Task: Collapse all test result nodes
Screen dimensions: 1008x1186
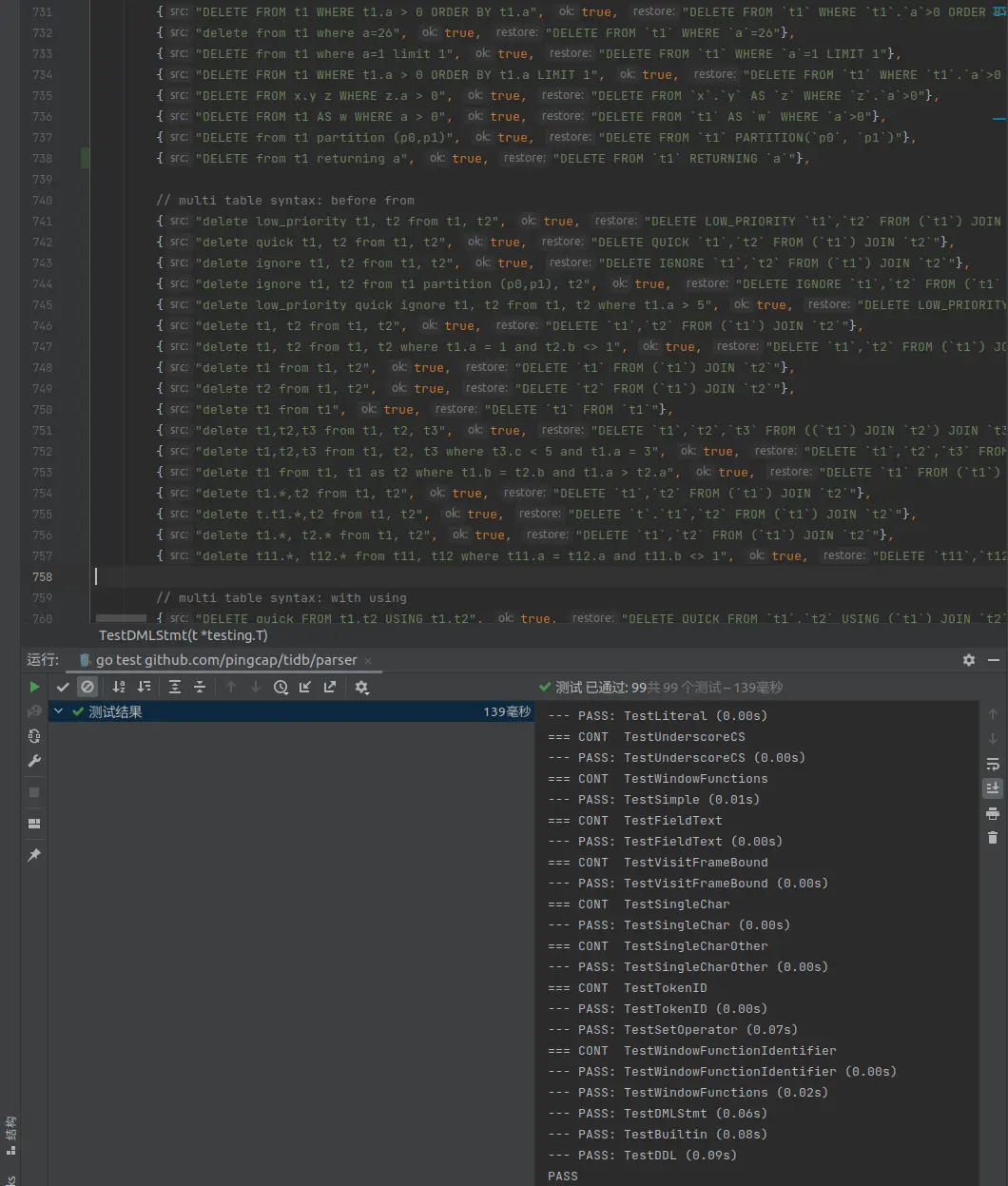Action: coord(200,687)
